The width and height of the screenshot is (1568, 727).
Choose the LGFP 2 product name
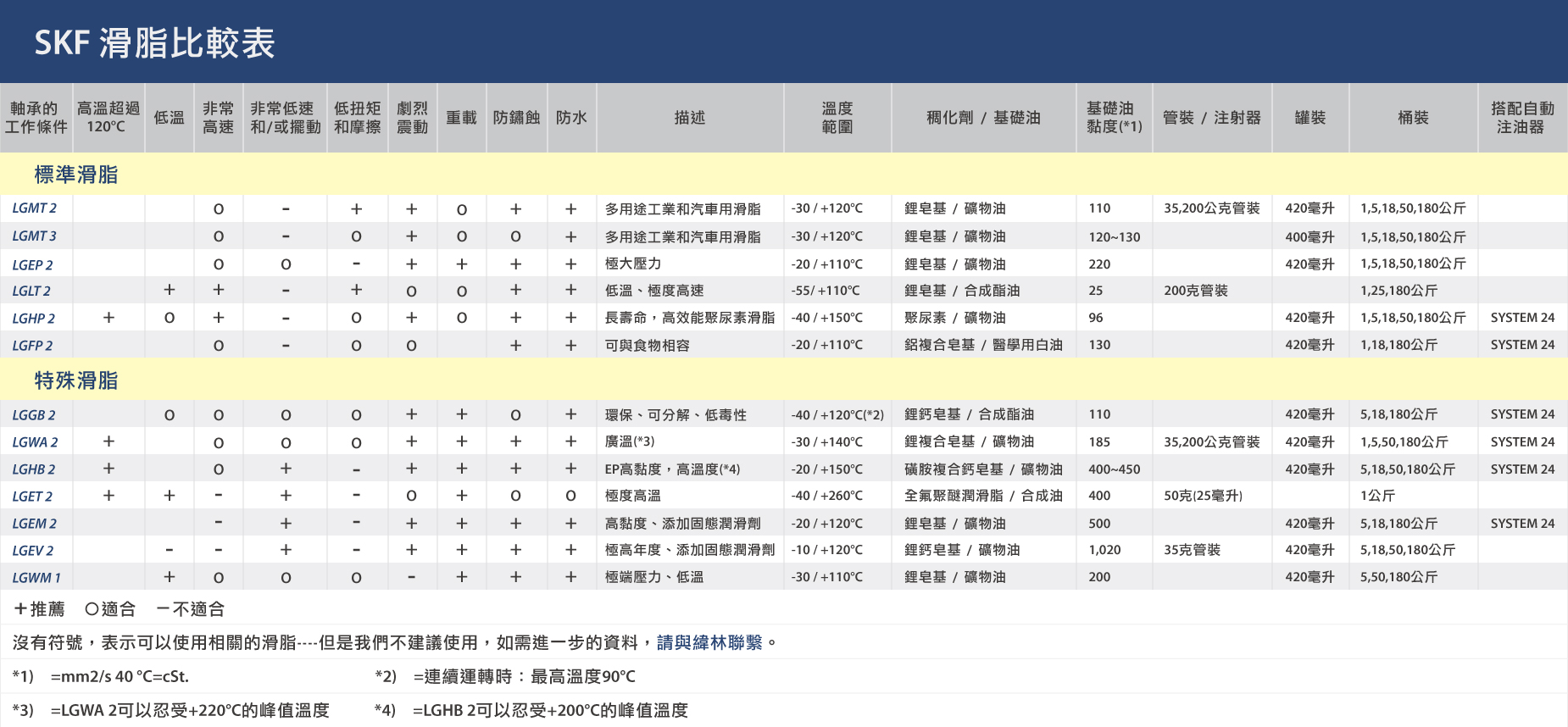point(32,345)
